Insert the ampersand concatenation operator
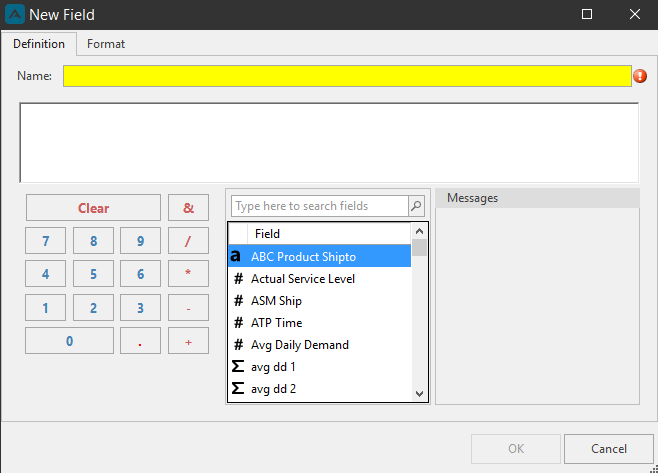 coord(188,208)
